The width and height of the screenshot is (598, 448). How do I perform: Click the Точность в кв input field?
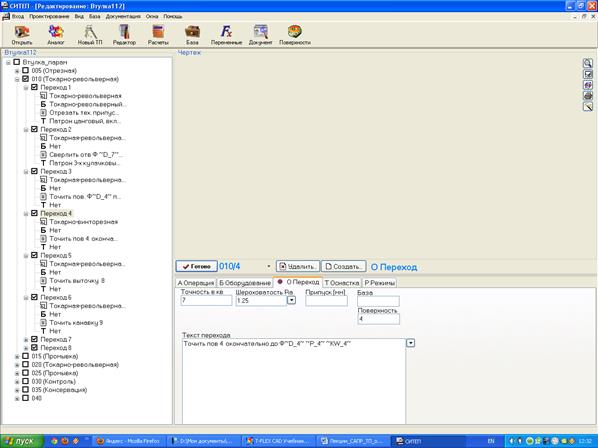click(x=206, y=300)
